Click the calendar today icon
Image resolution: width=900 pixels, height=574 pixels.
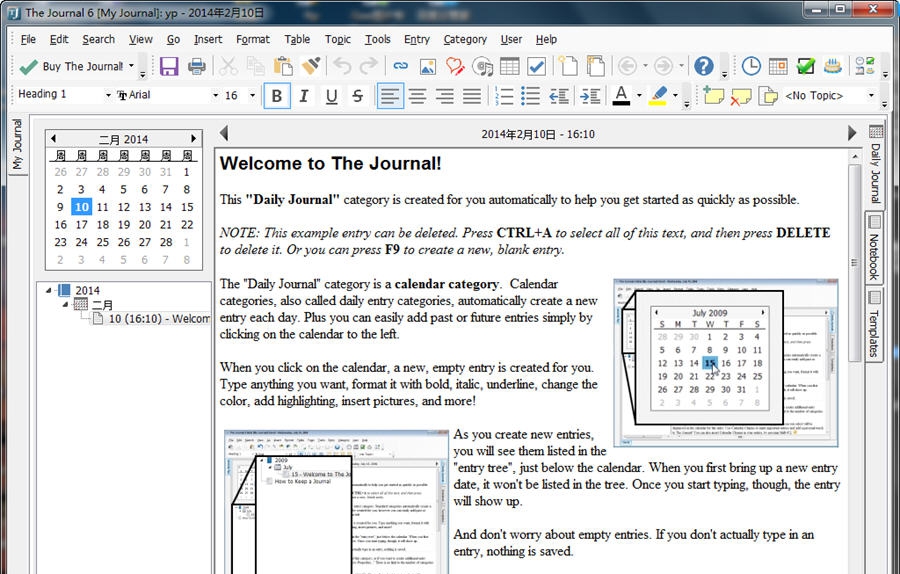[778, 67]
